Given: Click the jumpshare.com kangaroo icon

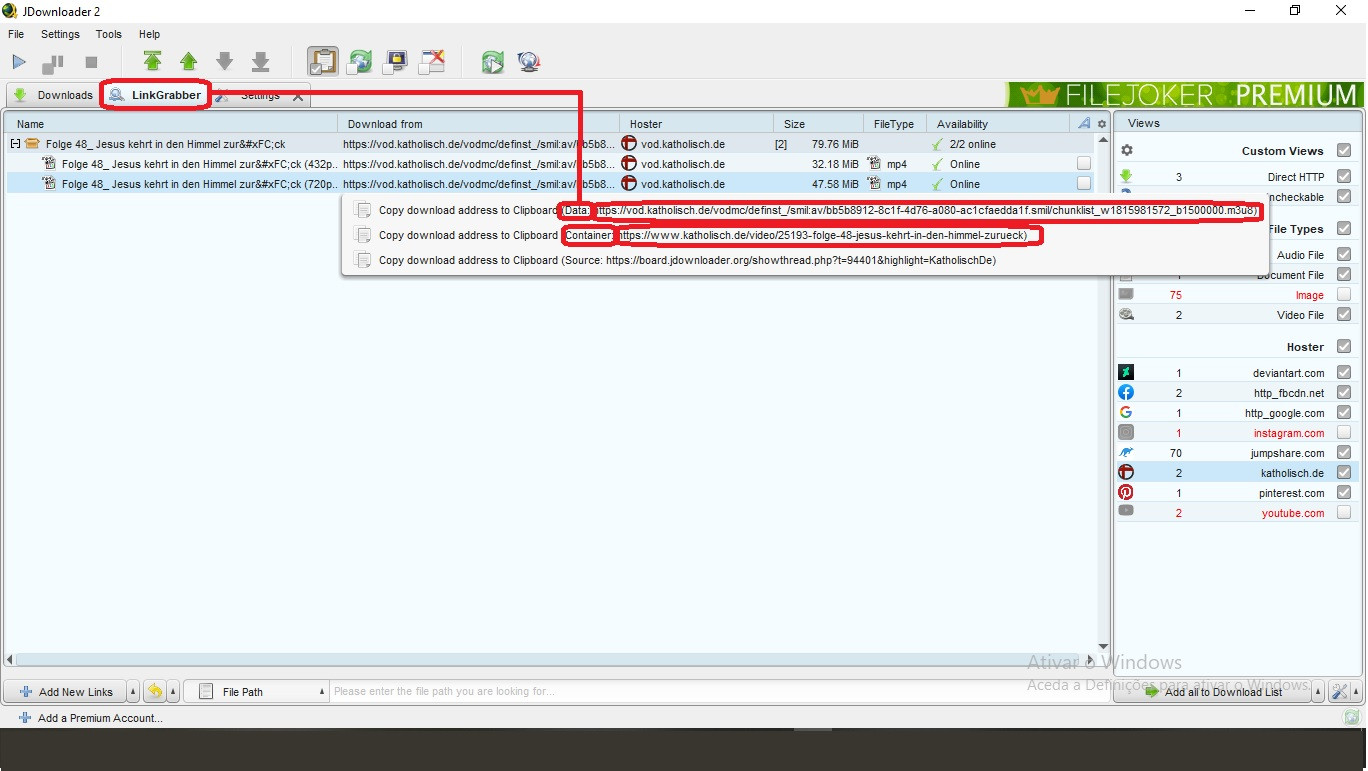Looking at the screenshot, I should tap(1126, 452).
